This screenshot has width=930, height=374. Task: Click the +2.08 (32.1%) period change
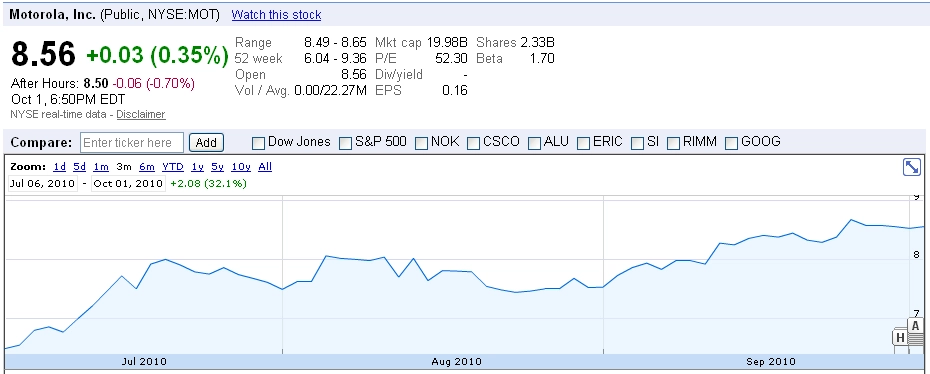tap(208, 183)
